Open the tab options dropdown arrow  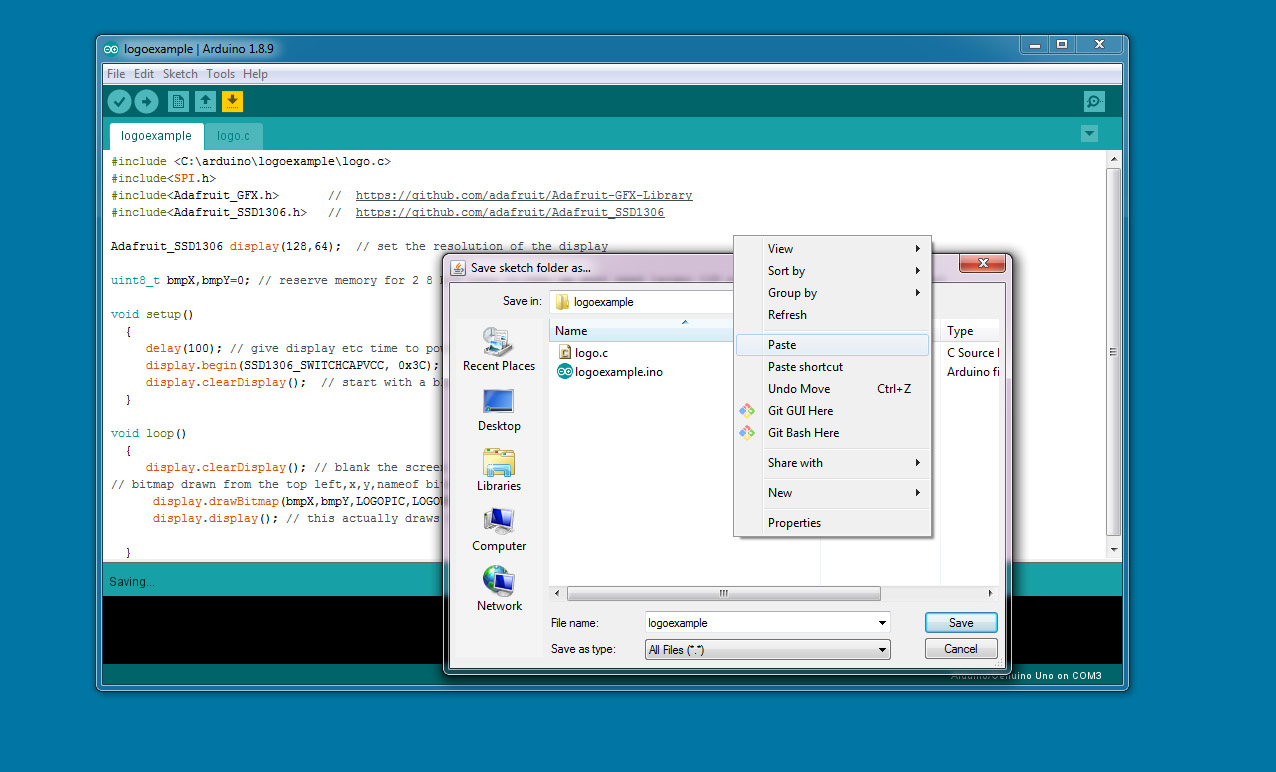(1090, 134)
